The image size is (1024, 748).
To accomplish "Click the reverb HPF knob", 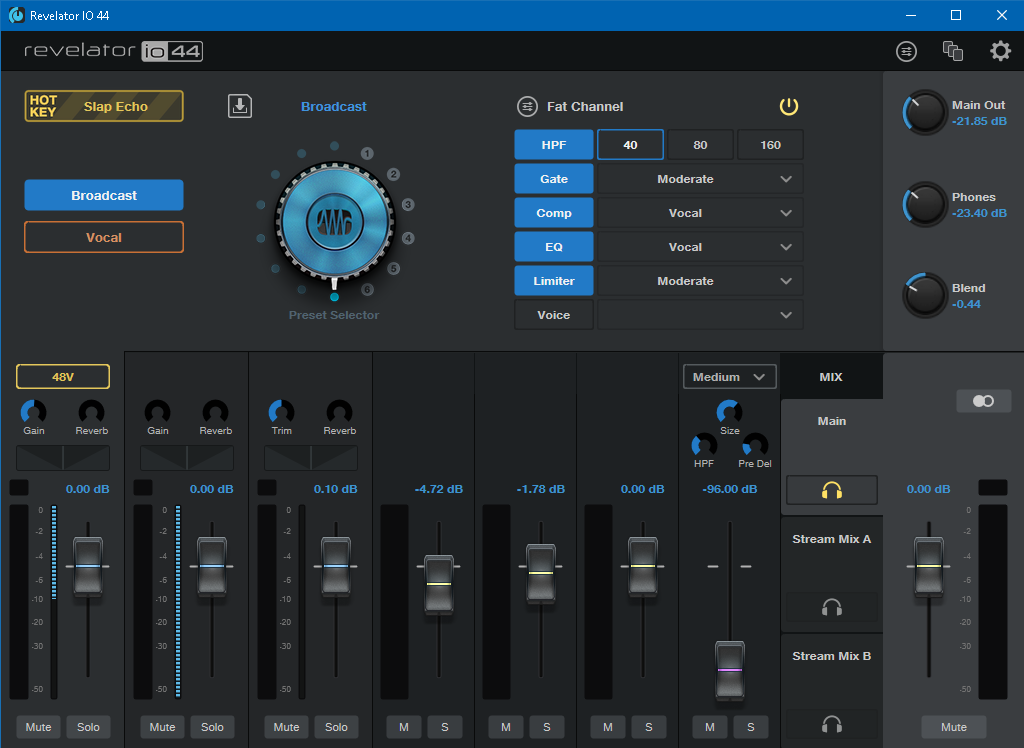I will pyautogui.click(x=704, y=445).
